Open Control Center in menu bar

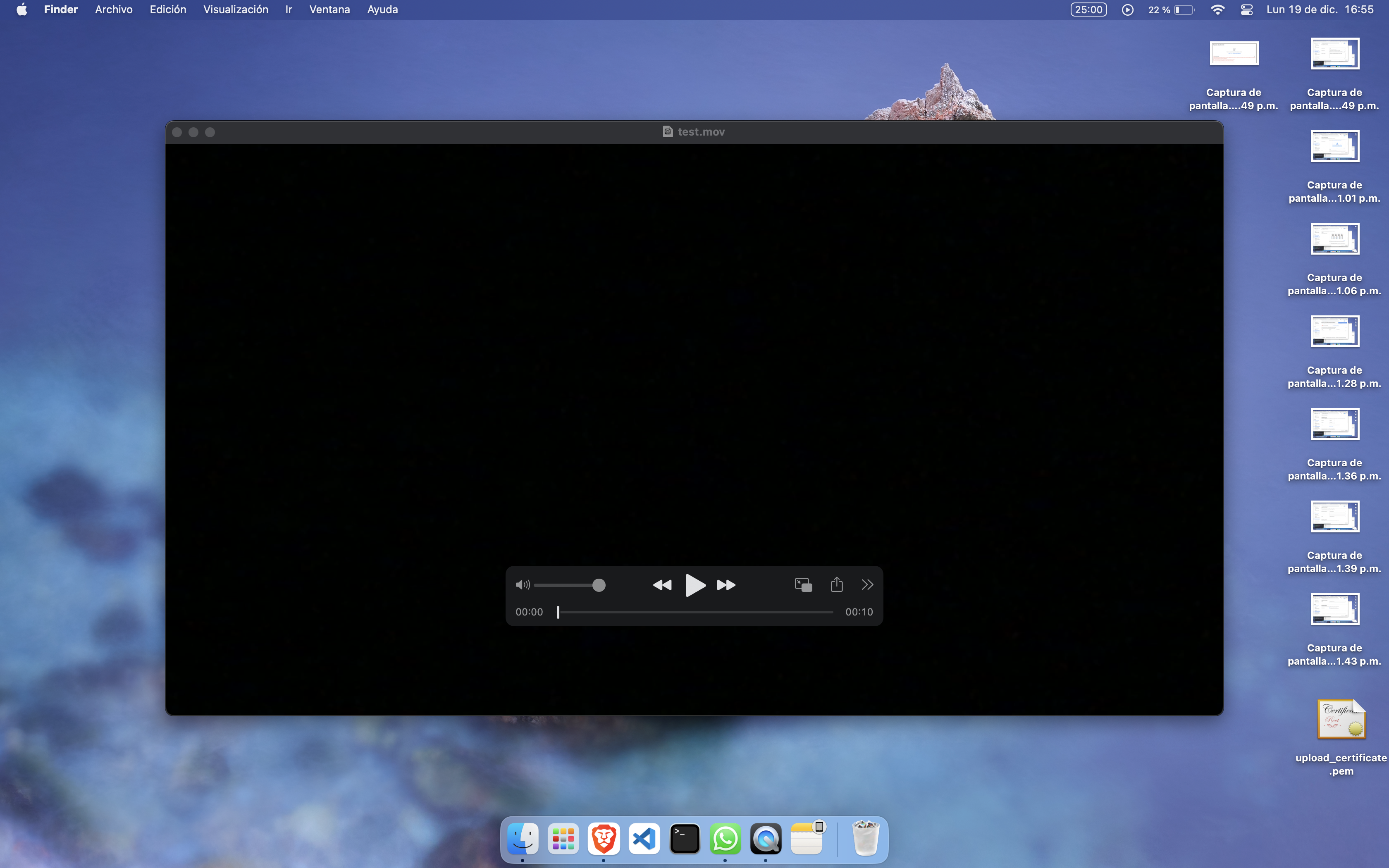tap(1246, 10)
